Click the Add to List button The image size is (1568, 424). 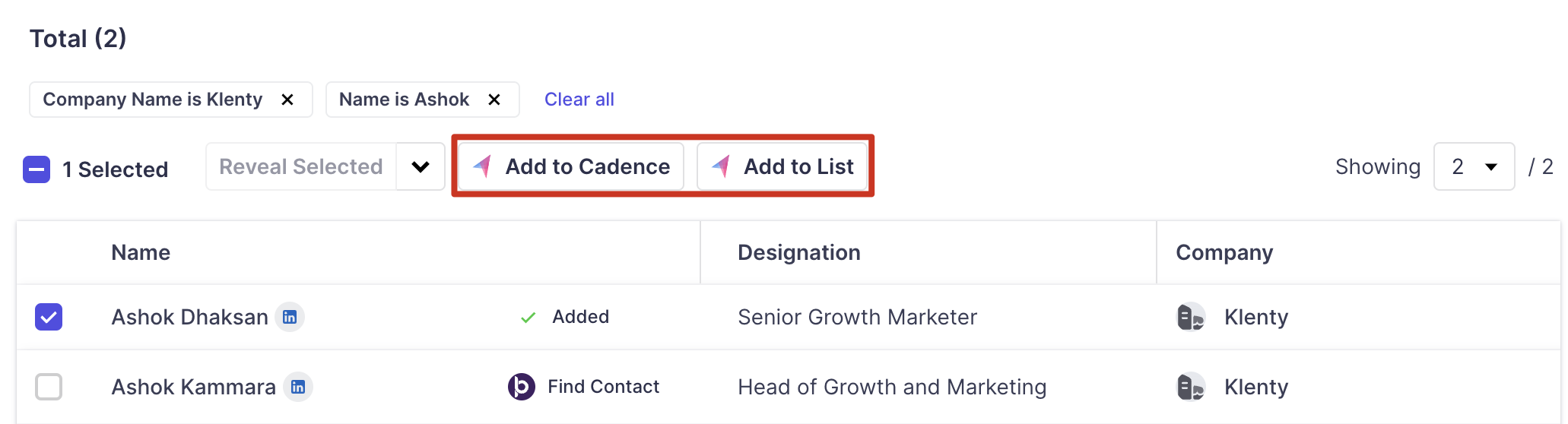tap(782, 167)
